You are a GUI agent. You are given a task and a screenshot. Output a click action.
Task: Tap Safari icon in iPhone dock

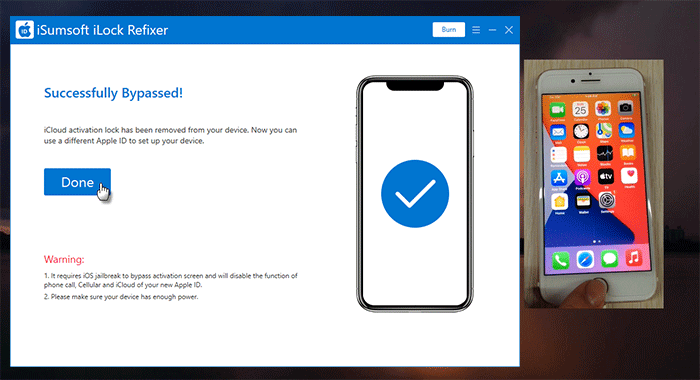coord(585,259)
